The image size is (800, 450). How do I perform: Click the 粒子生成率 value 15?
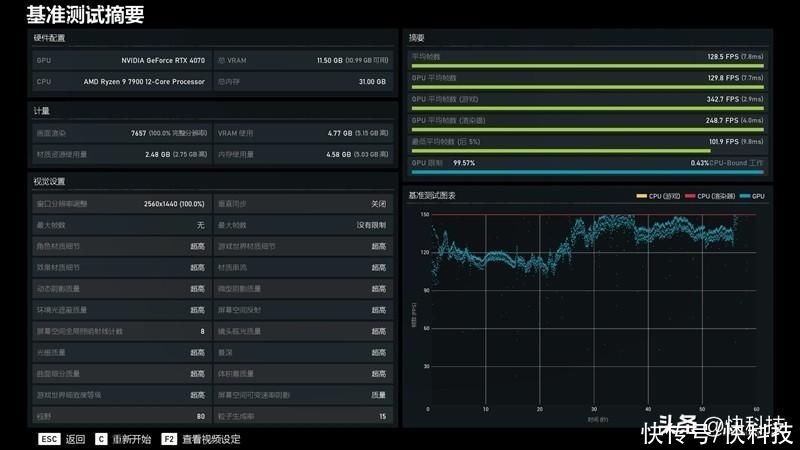[383, 416]
